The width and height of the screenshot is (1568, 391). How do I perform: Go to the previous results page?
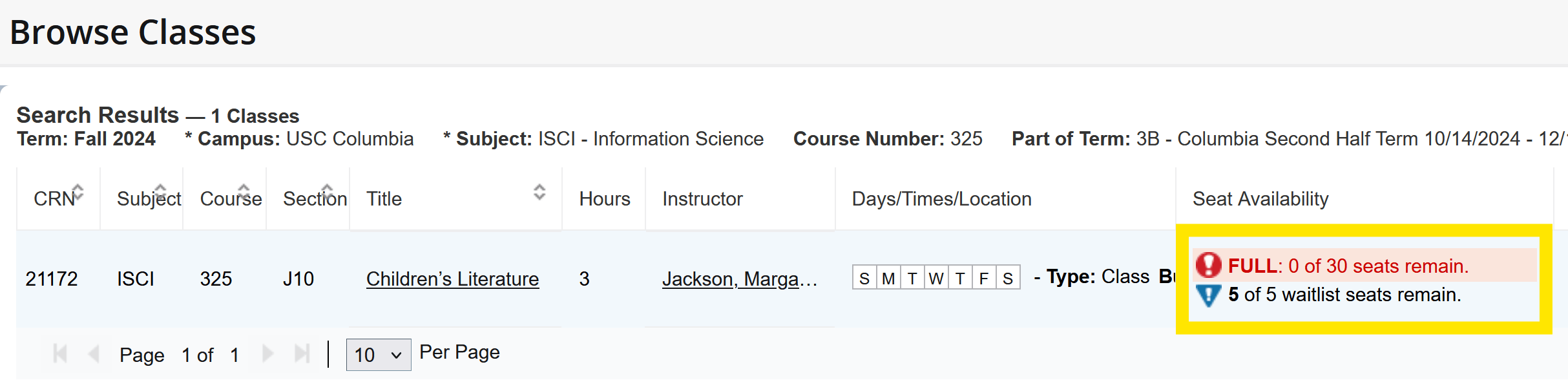tap(94, 354)
